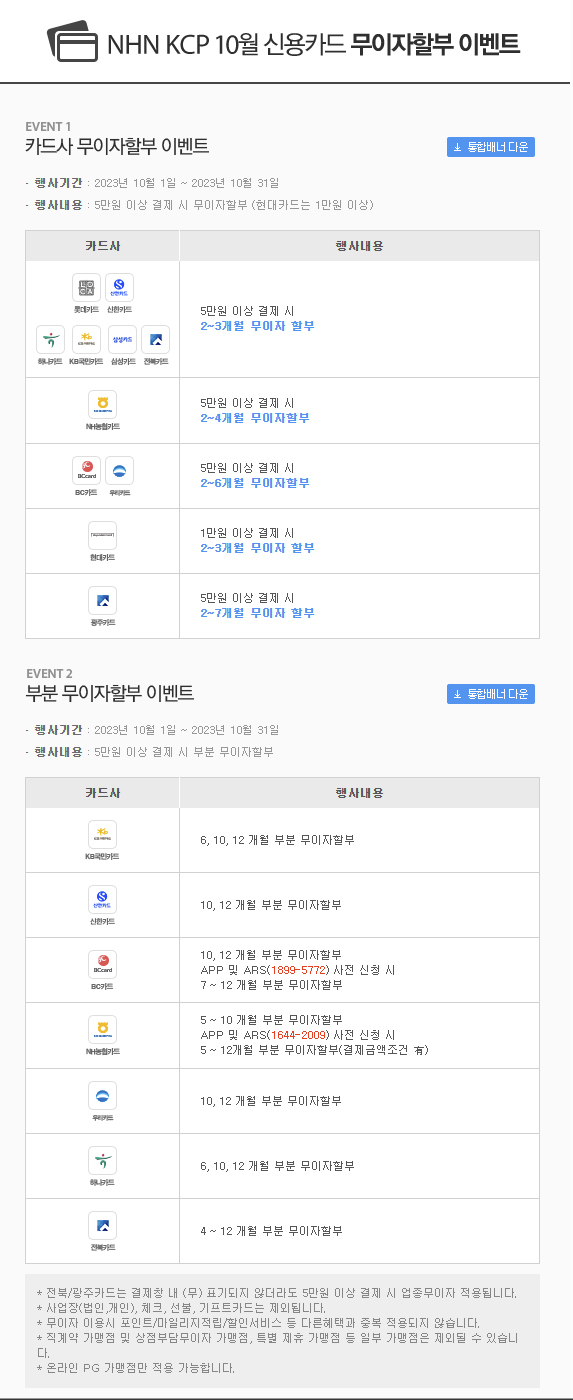Click the '1만원 이상 결제 시' text

247,533
